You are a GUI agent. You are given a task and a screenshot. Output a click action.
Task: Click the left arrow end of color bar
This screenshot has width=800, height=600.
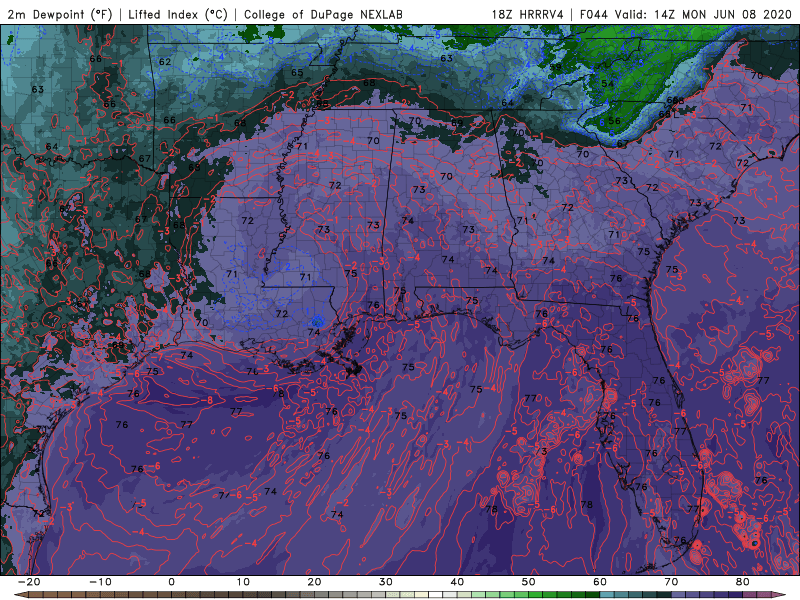[21, 595]
